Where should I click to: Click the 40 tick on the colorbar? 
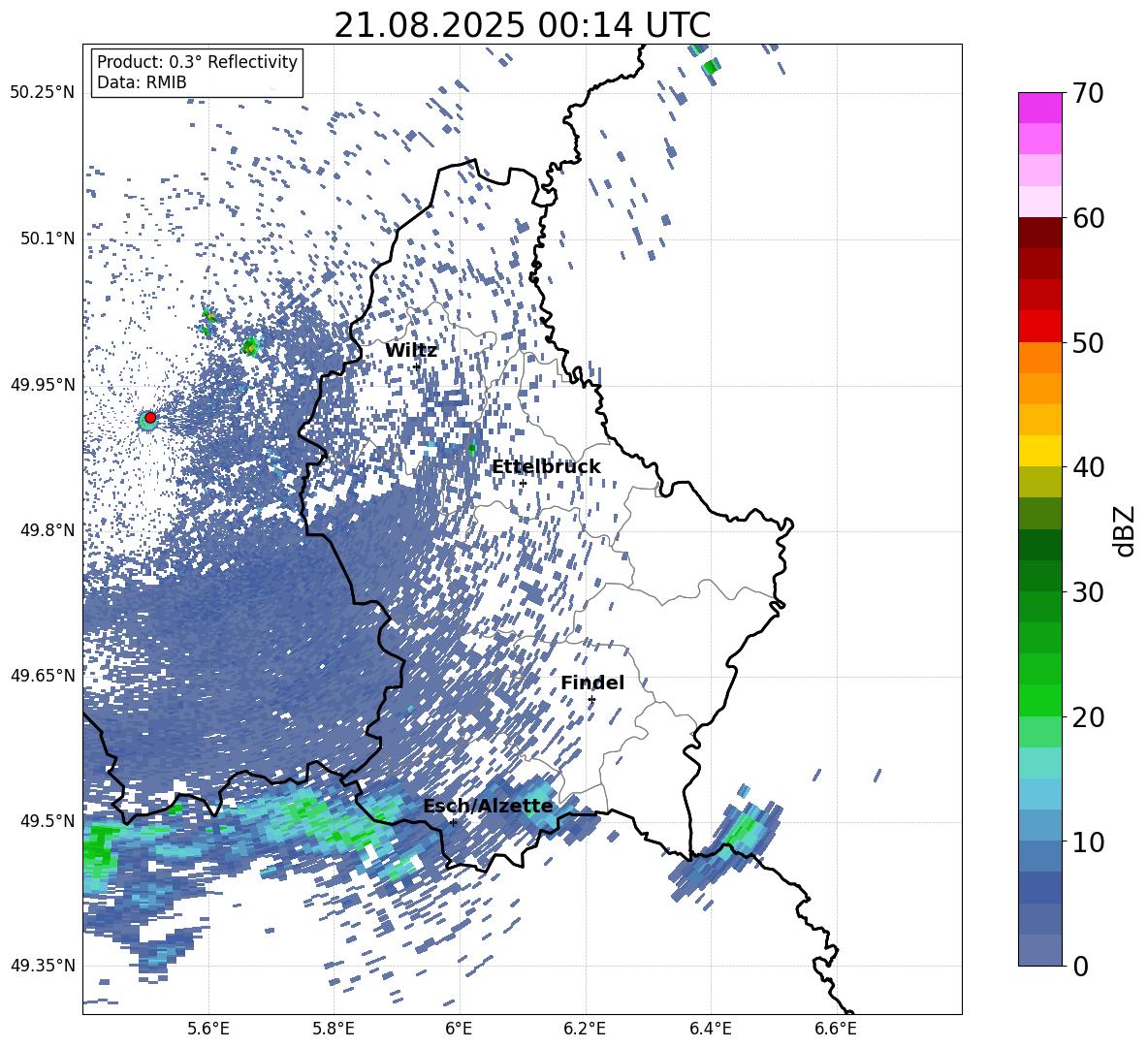1088,467
